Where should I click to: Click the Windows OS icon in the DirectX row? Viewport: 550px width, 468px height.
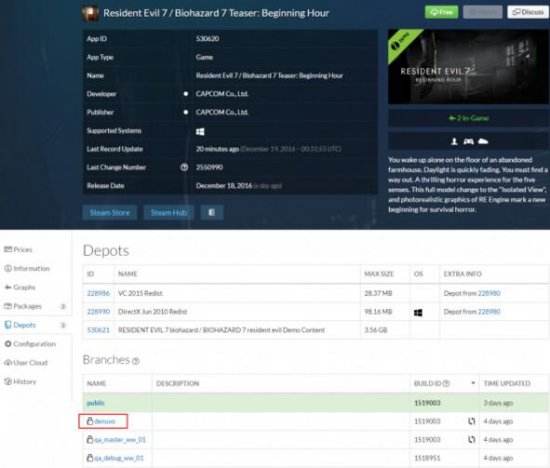point(418,312)
